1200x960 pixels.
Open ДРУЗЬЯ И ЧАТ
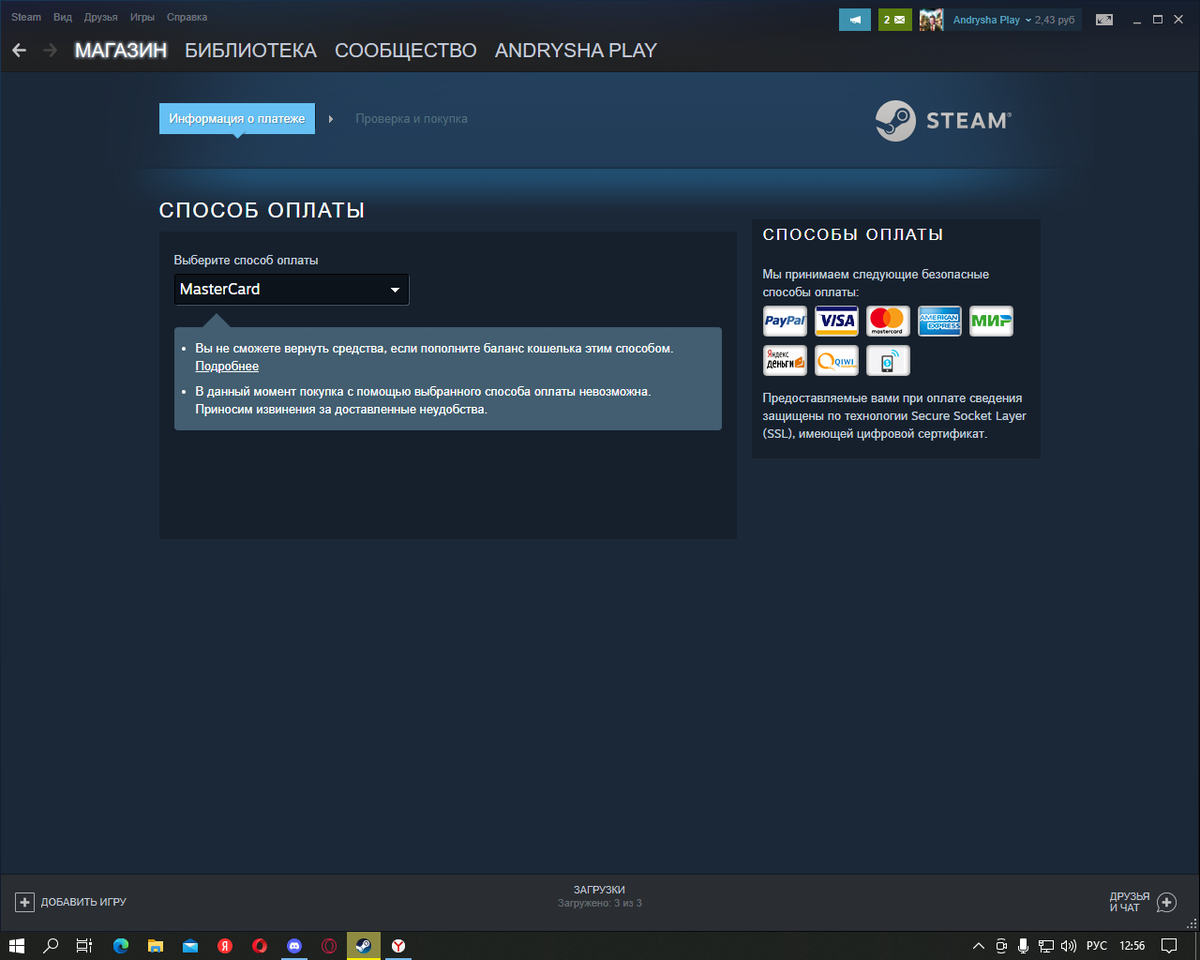1142,902
